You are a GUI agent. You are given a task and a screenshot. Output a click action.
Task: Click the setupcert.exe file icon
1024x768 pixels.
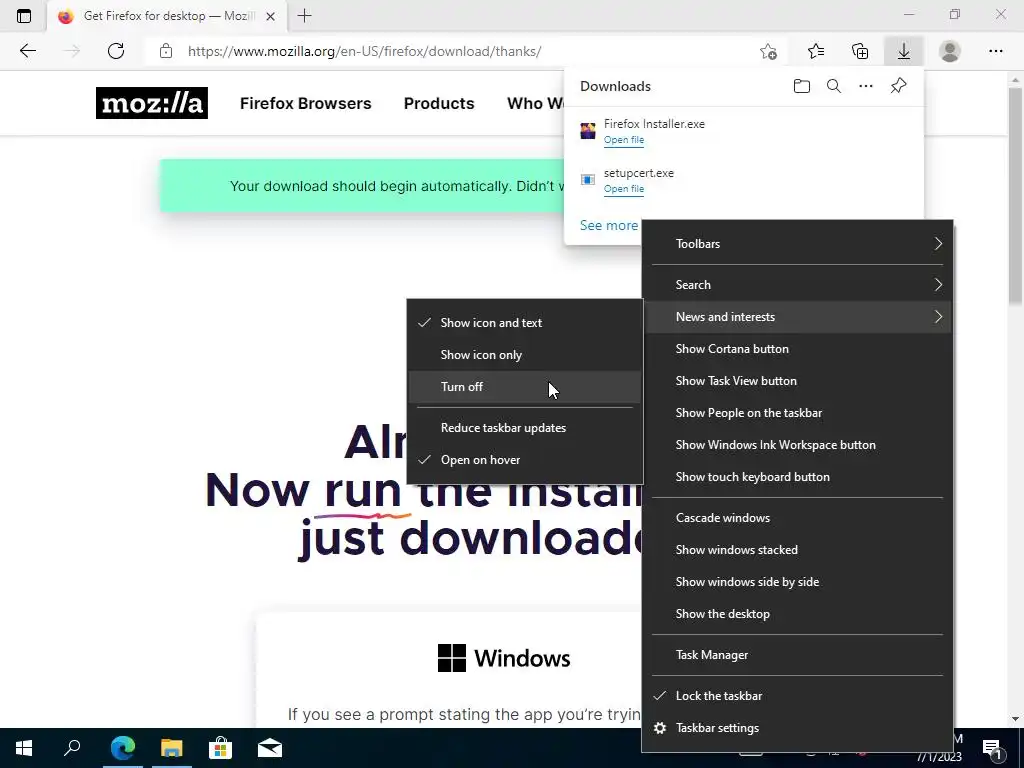588,180
